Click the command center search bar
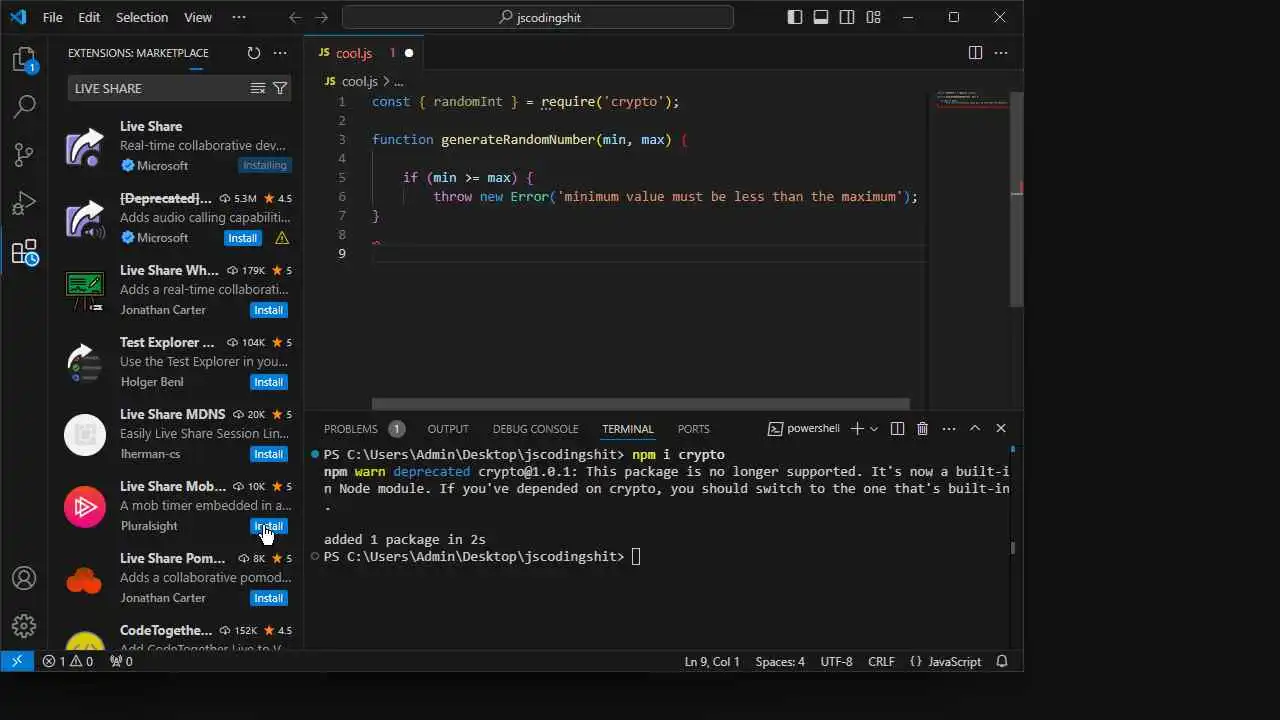 tap(538, 17)
